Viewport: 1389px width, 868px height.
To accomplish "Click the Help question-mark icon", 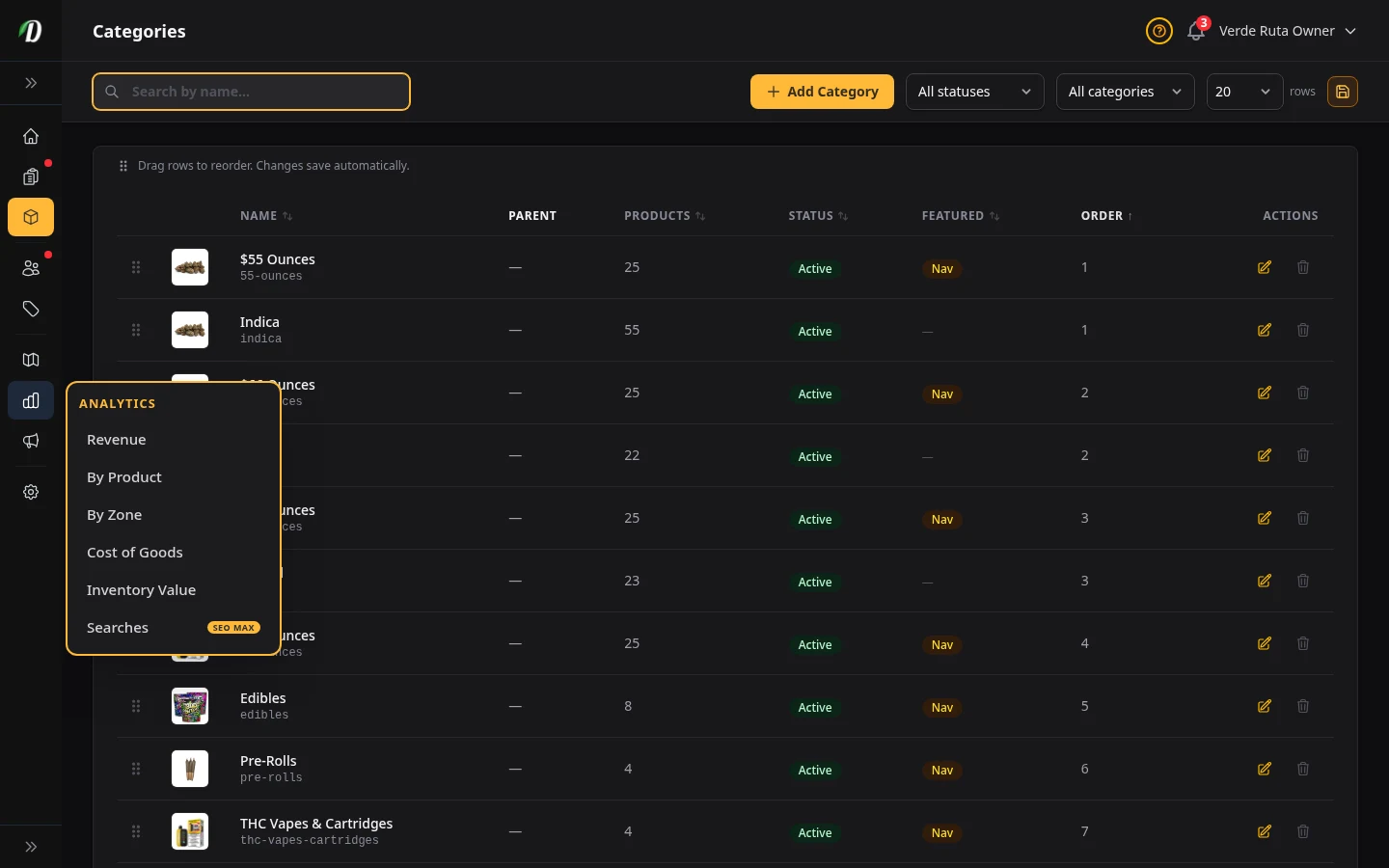I will [1158, 31].
